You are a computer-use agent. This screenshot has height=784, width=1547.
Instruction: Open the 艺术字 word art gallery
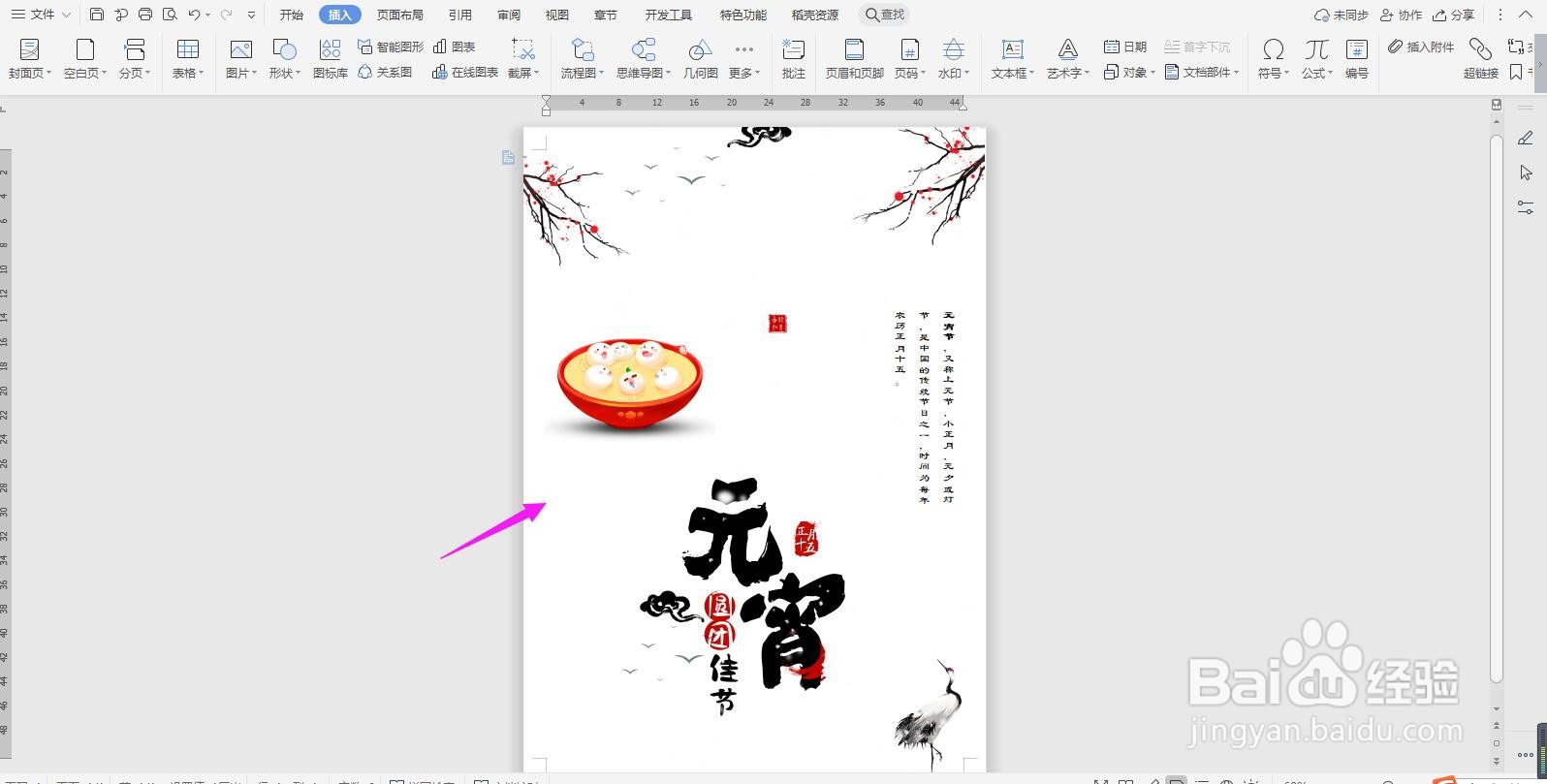click(x=1068, y=58)
